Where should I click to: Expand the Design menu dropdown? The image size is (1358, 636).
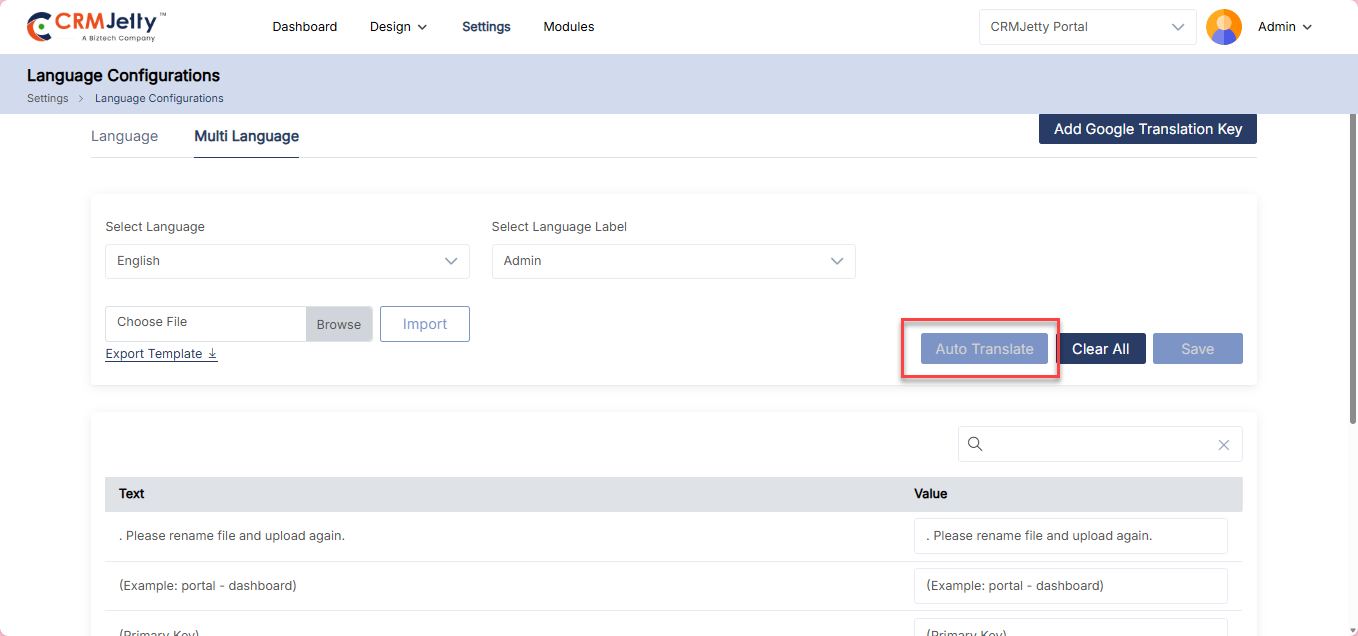point(398,27)
